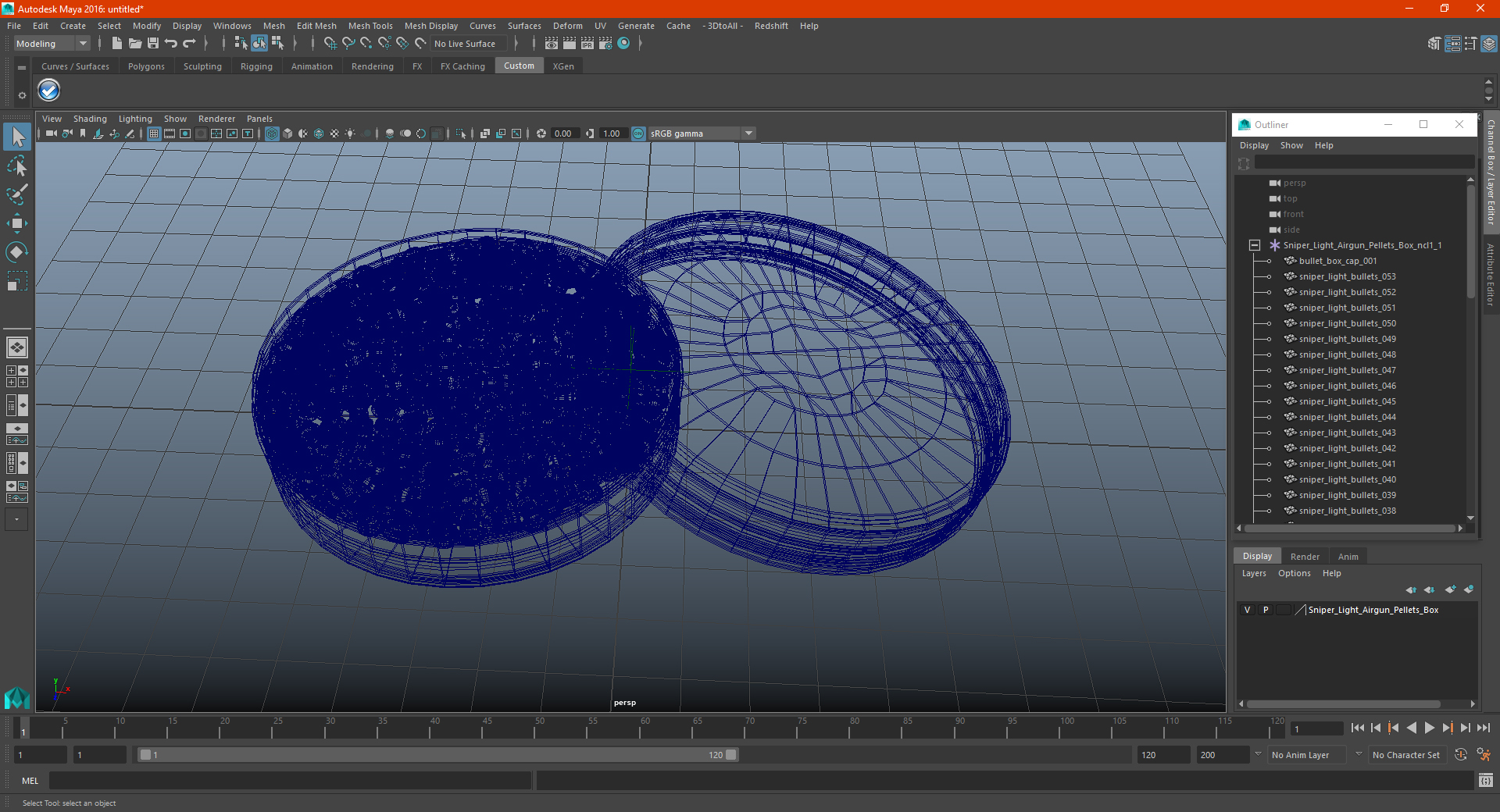Toggle wireframe shading mode in viewport

[272, 134]
